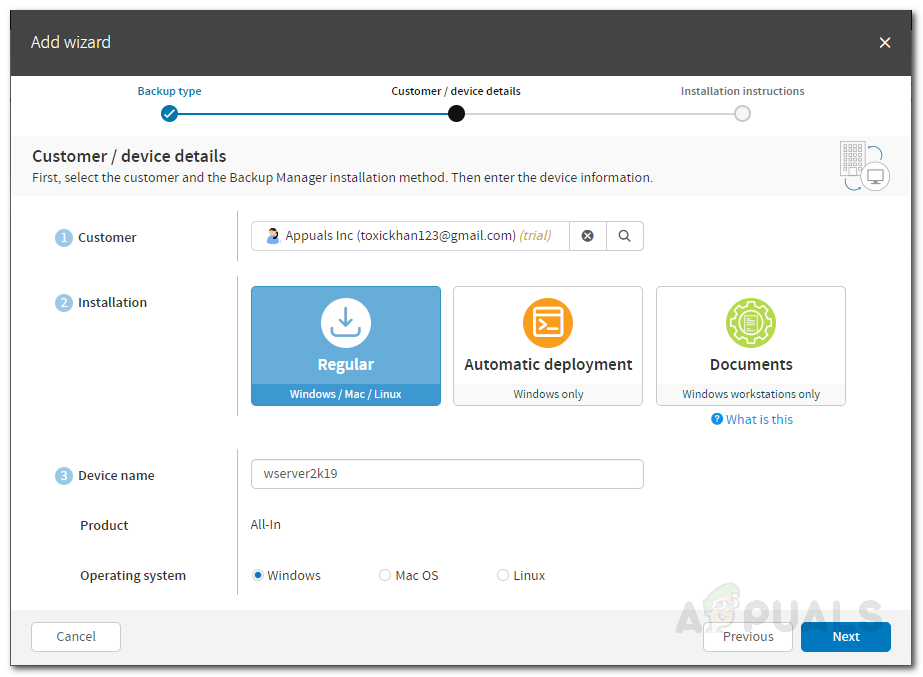Click the All-In product value
Image resolution: width=923 pixels, height=677 pixels.
(x=265, y=525)
